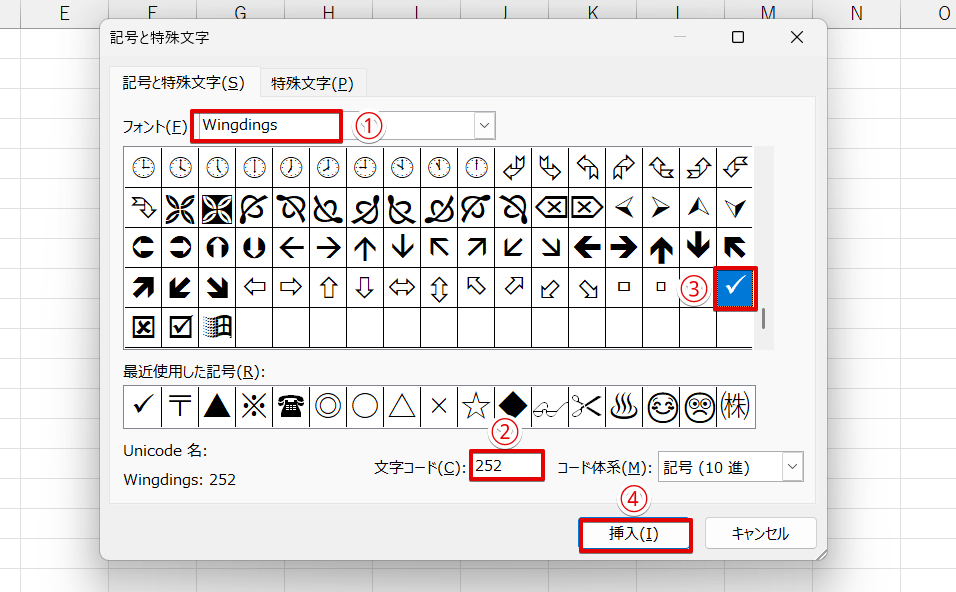This screenshot has height=592, width=956.
Task: Select Excel column E header
Action: point(65,13)
